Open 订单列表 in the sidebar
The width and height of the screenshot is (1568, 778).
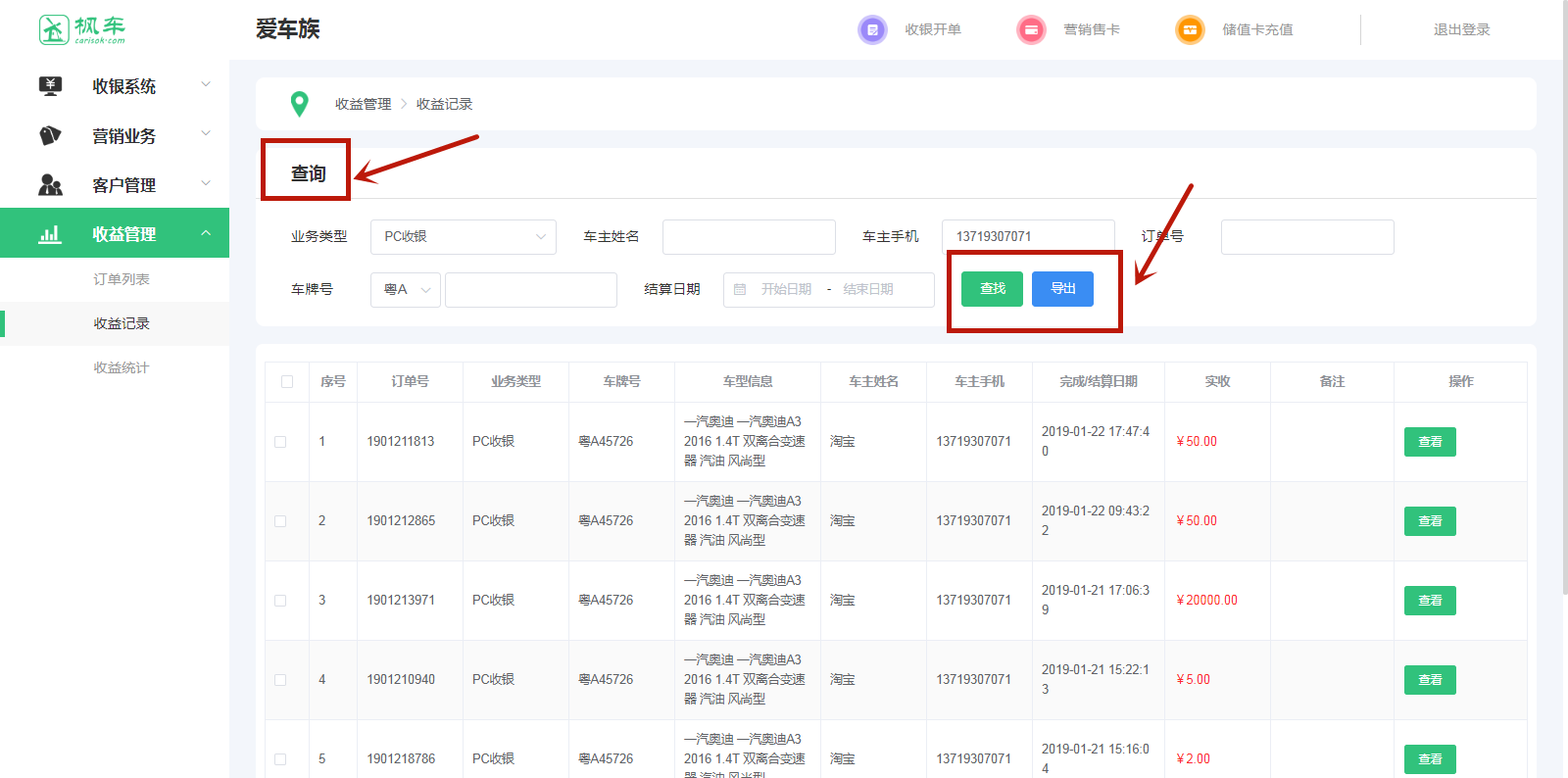pos(122,279)
